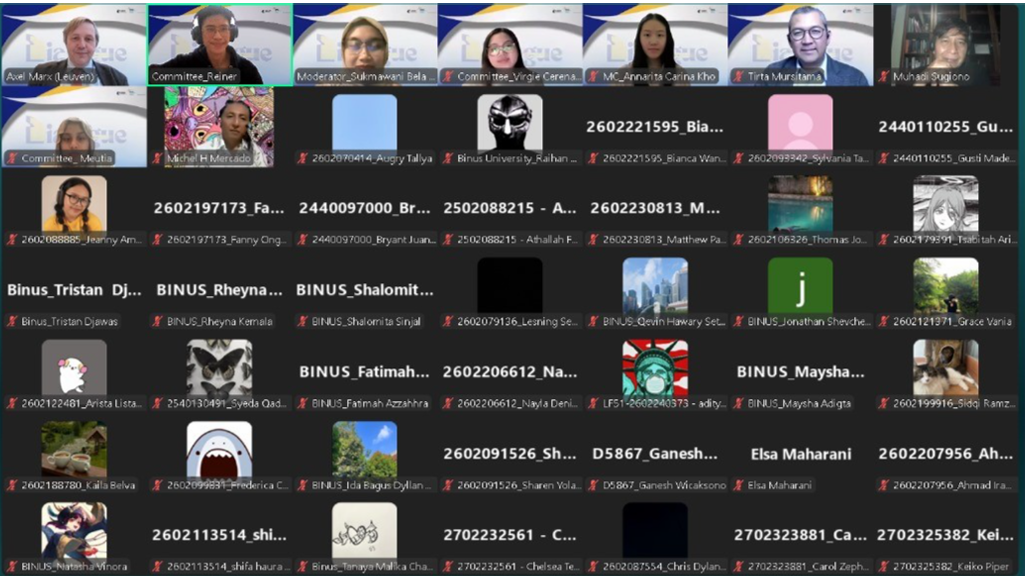Screen dimensions: 1025x576
Task: Click the shark avatar participant picture
Action: [x=219, y=450]
